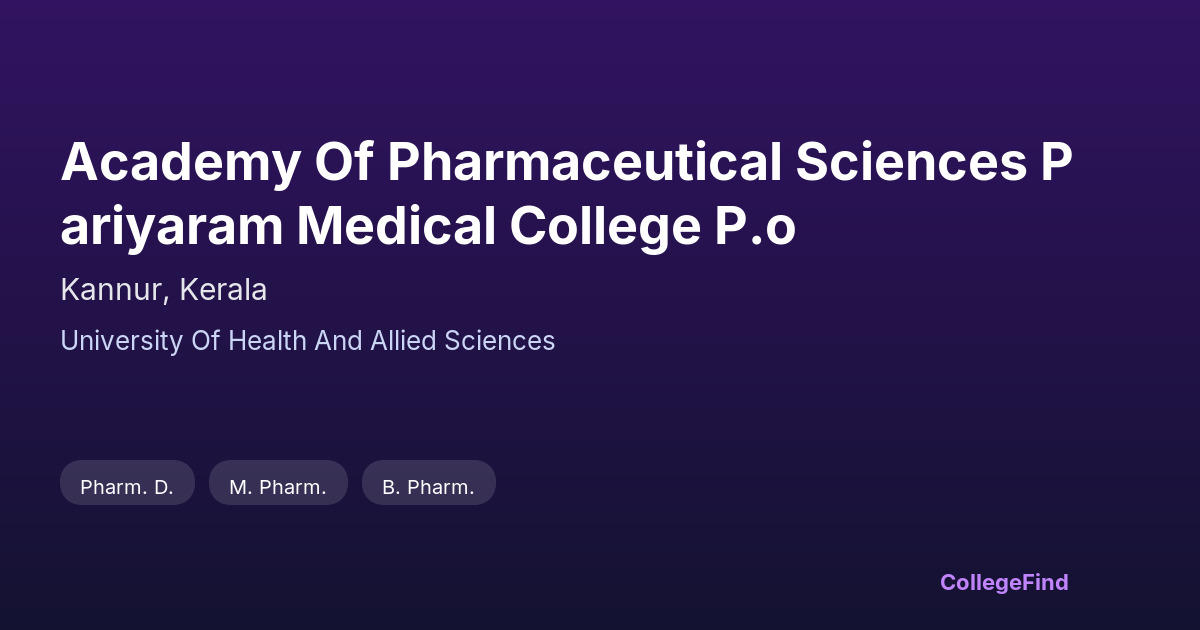1200x630 pixels.
Task: Click the word Allied in the affiliation line
Action: [403, 341]
